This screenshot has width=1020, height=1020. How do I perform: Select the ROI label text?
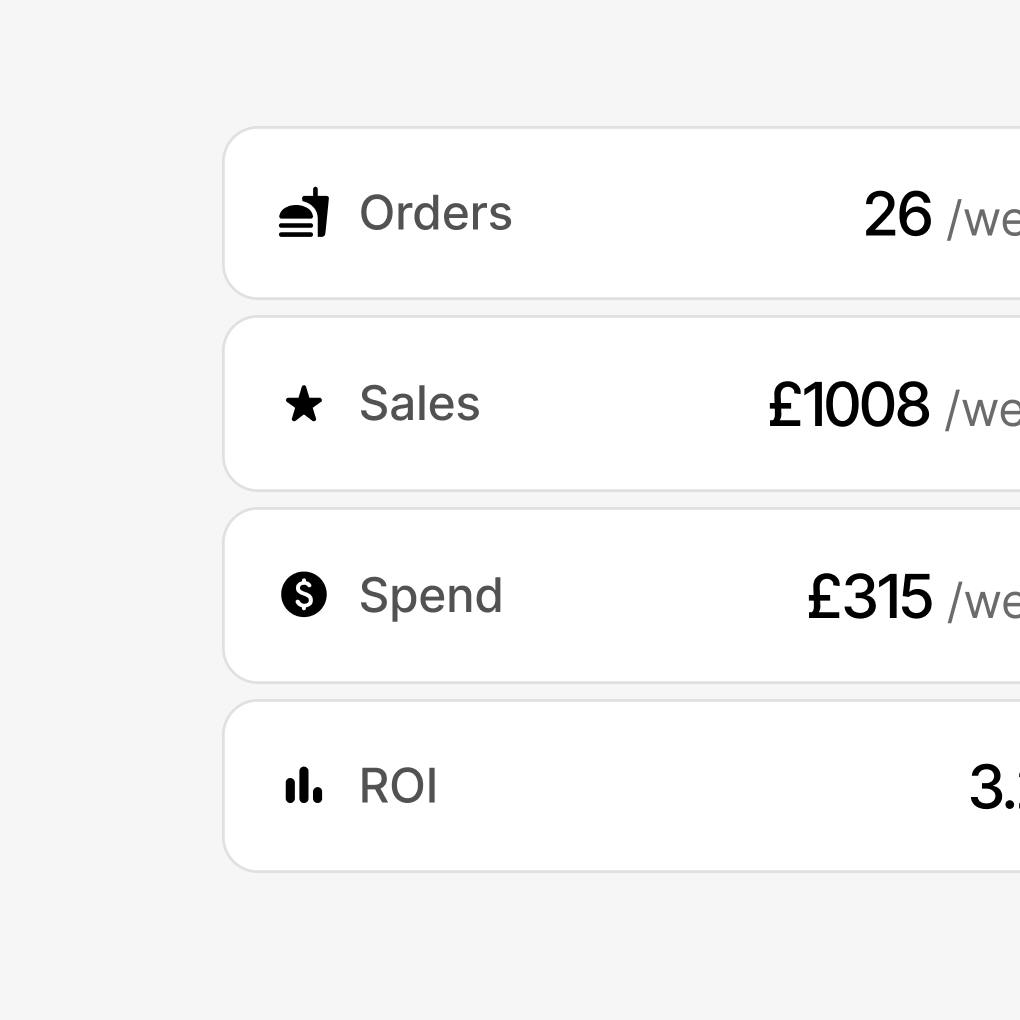click(398, 786)
